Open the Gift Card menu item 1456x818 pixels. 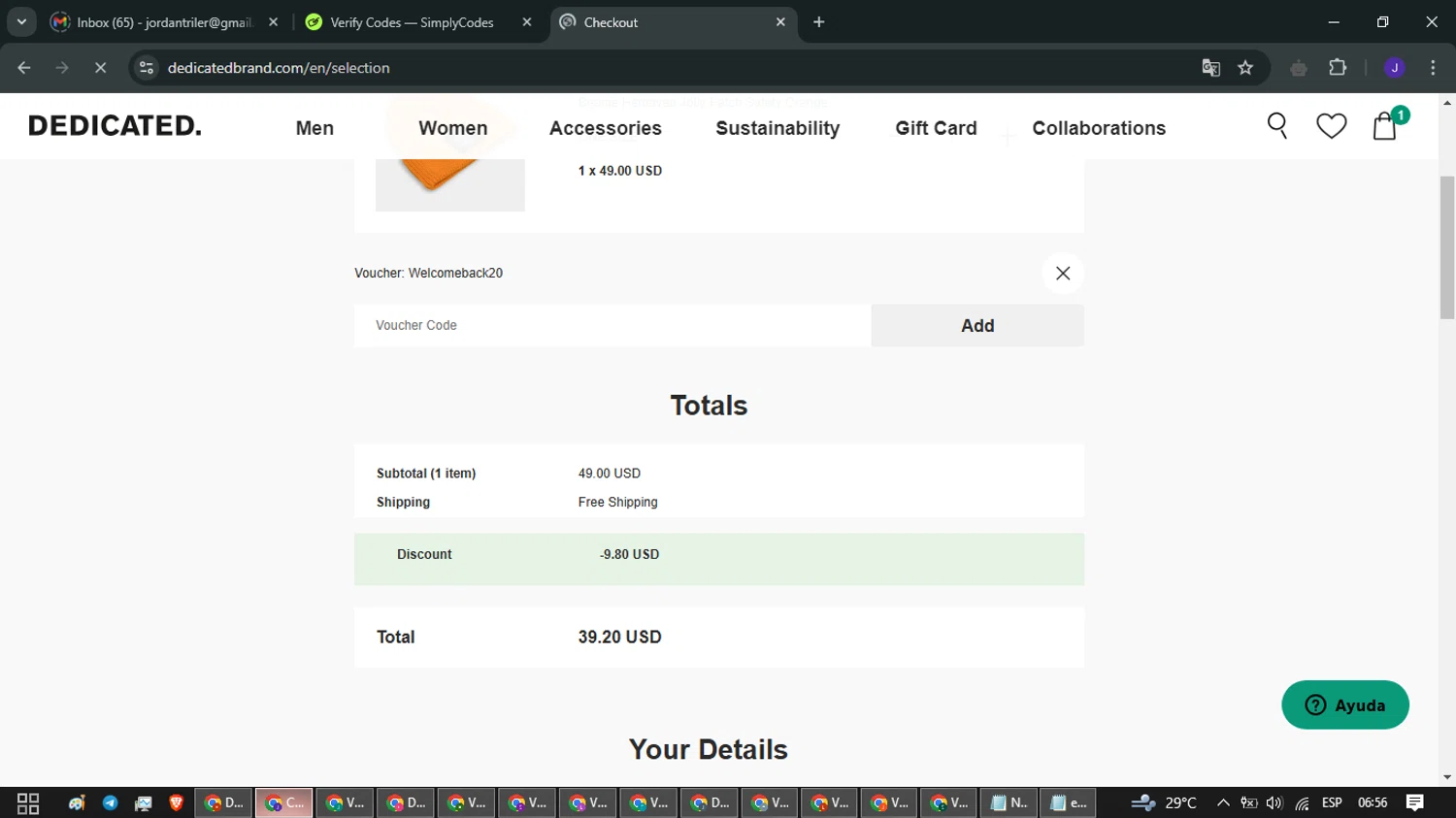[x=936, y=128]
